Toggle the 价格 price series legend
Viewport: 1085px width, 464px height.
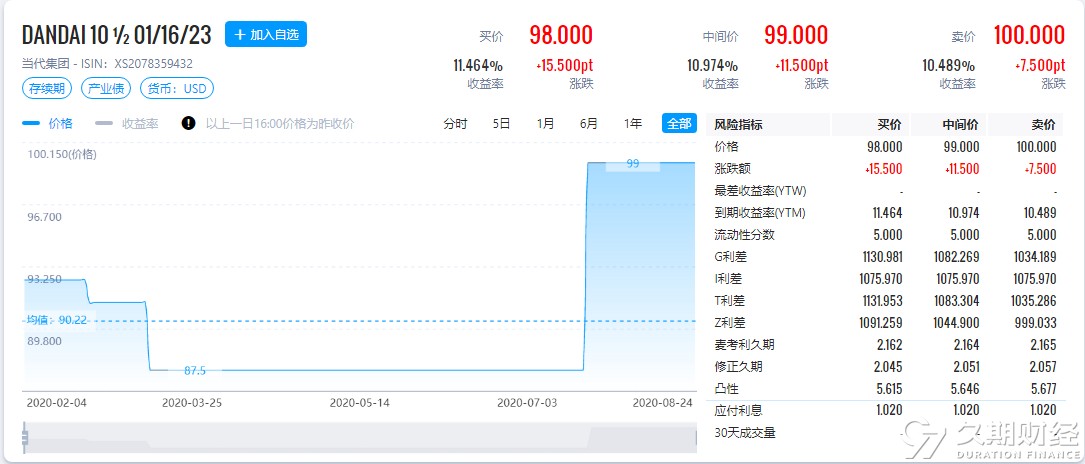pos(47,123)
